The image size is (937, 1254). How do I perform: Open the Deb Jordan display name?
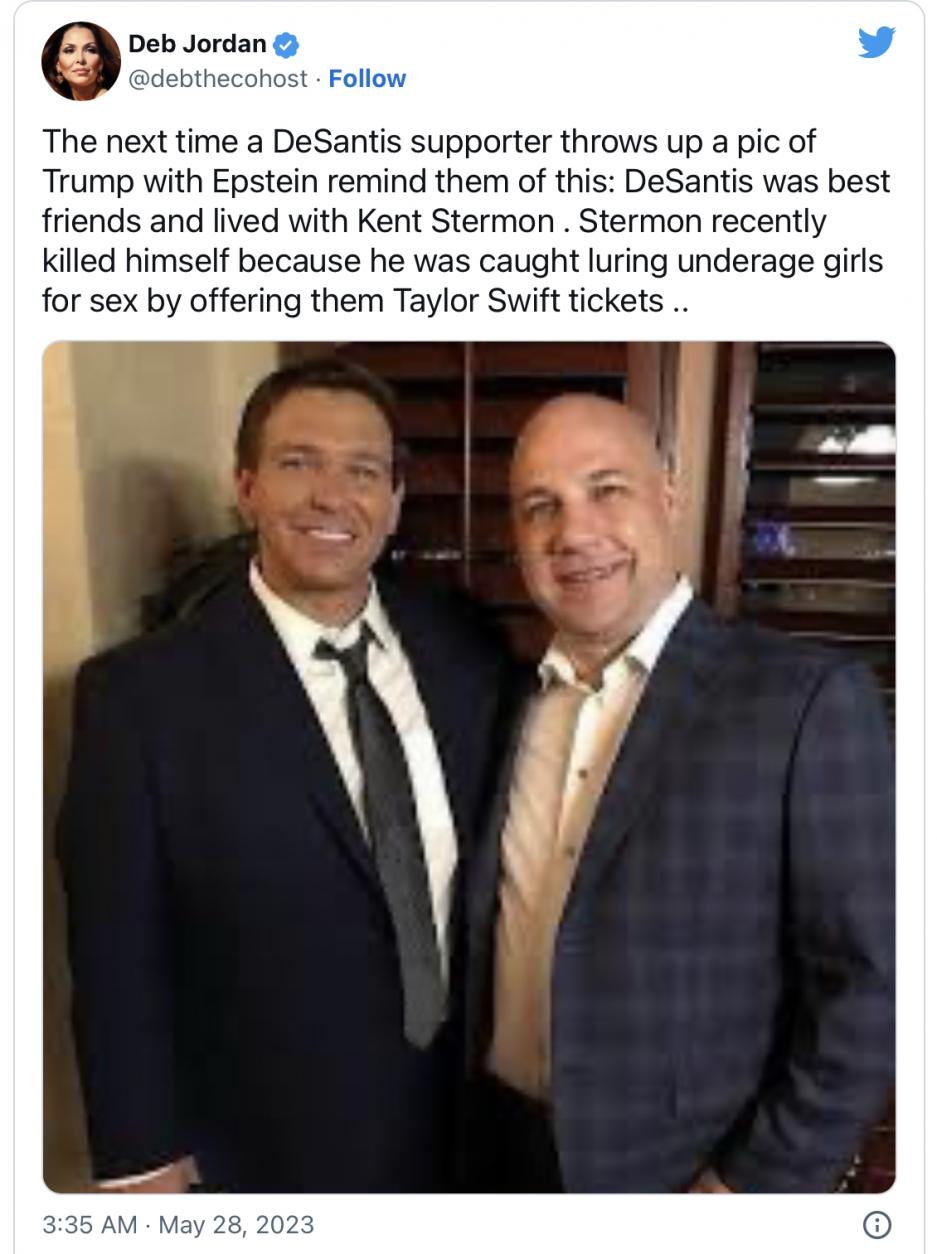pyautogui.click(x=198, y=44)
